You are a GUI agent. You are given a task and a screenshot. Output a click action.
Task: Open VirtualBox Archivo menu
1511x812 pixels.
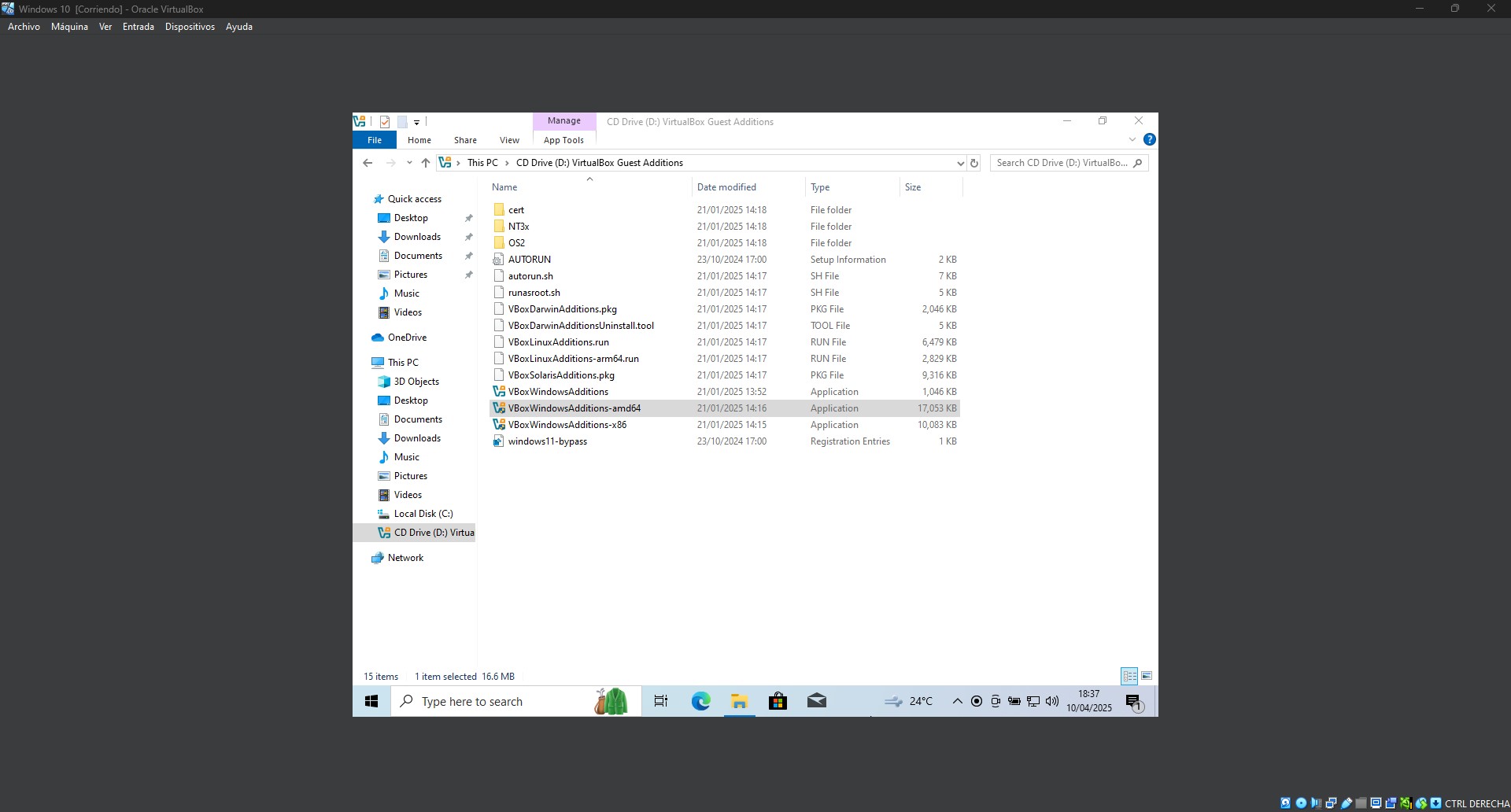tap(24, 27)
